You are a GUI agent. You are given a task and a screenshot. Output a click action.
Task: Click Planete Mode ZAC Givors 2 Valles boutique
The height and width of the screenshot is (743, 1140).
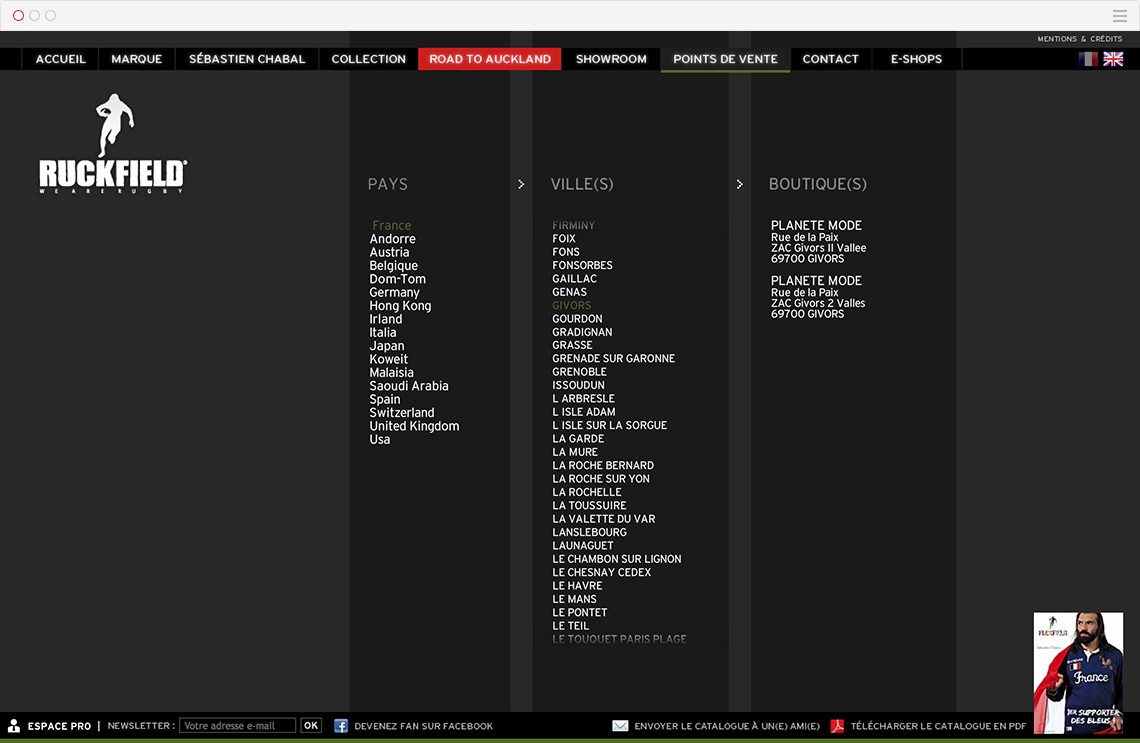(818, 297)
